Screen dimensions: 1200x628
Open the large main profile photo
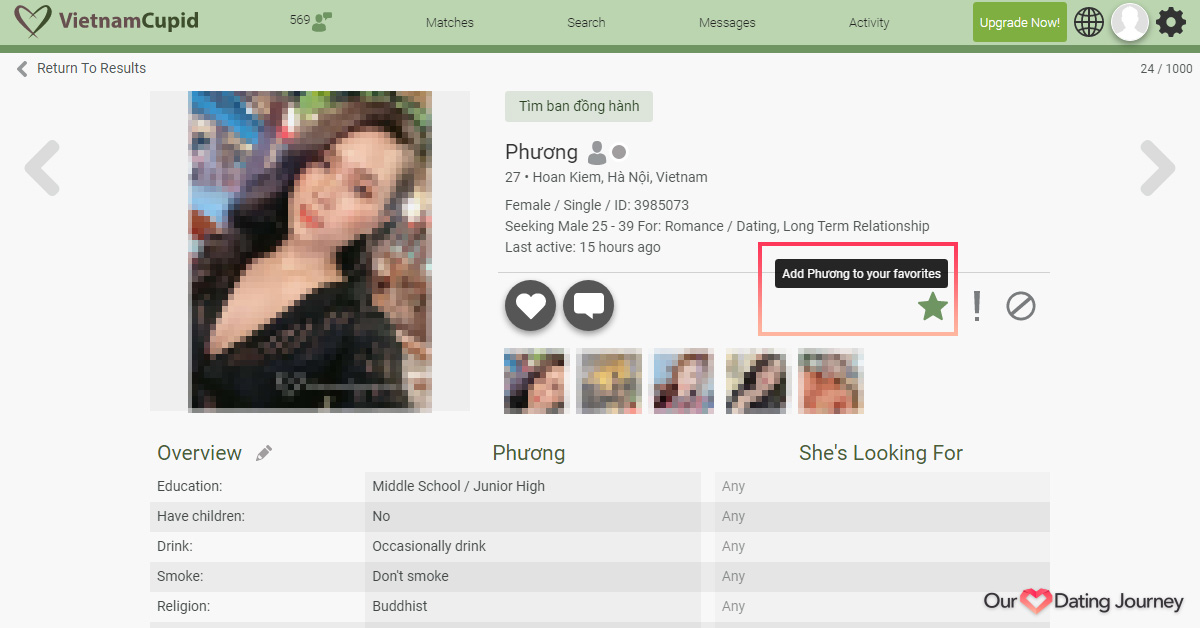tap(310, 251)
